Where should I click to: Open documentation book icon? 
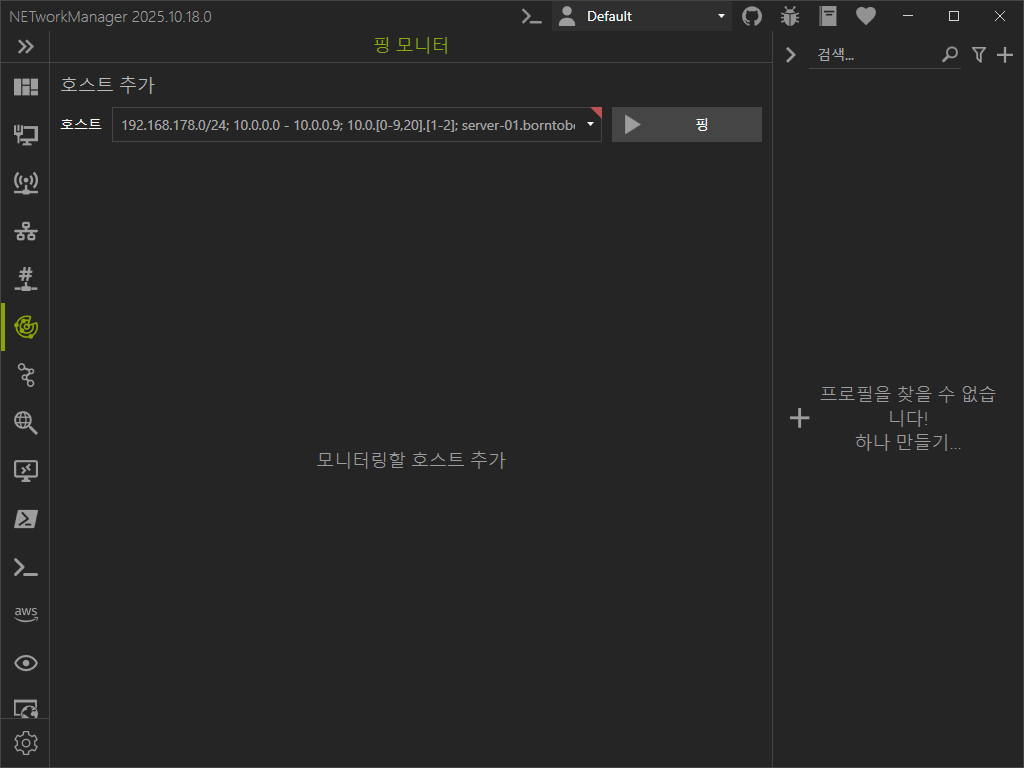pyautogui.click(x=827, y=16)
